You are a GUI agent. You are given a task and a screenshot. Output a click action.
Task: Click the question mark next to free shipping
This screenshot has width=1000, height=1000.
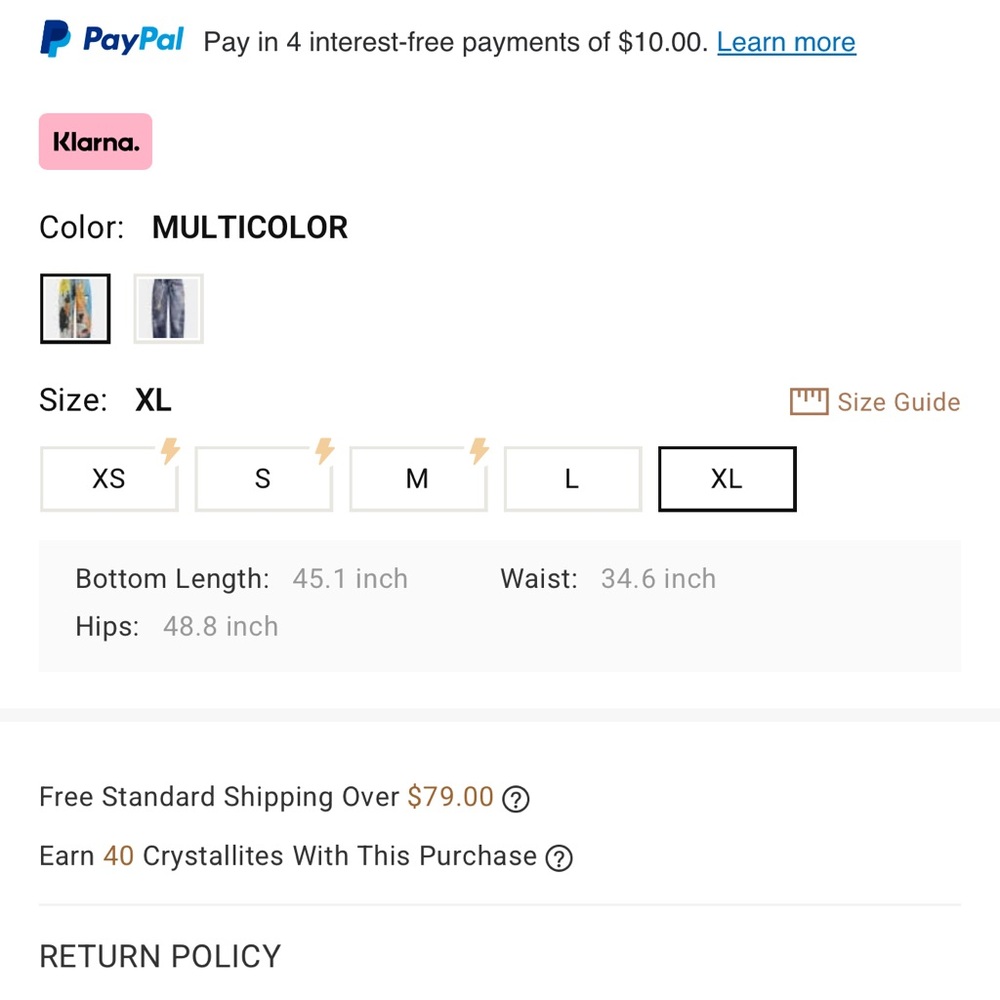click(x=515, y=799)
